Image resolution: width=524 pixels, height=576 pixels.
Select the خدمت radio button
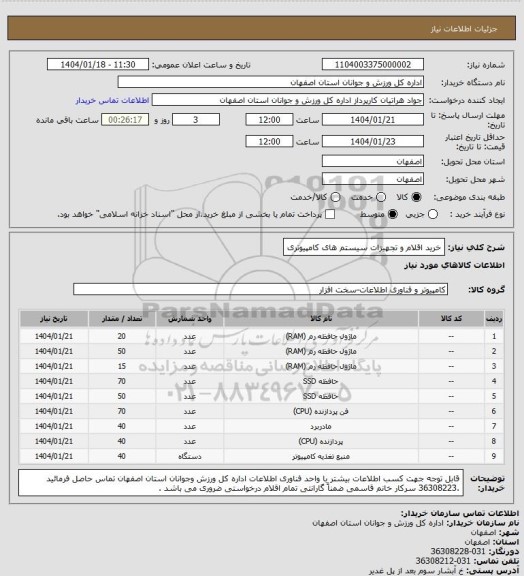coord(381,197)
